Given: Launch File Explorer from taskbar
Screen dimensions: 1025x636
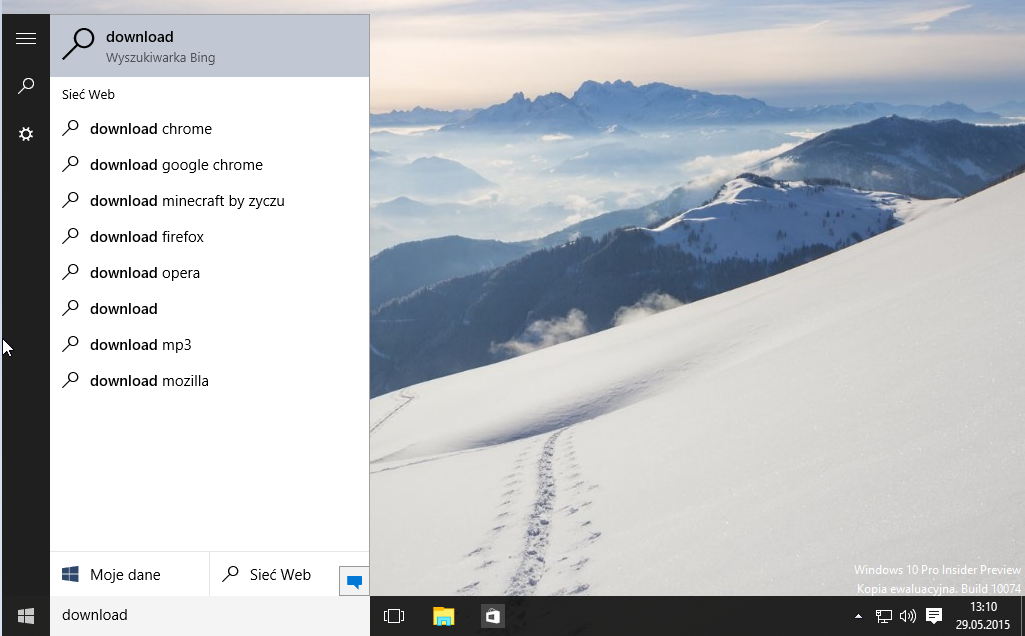Looking at the screenshot, I should (x=443, y=616).
